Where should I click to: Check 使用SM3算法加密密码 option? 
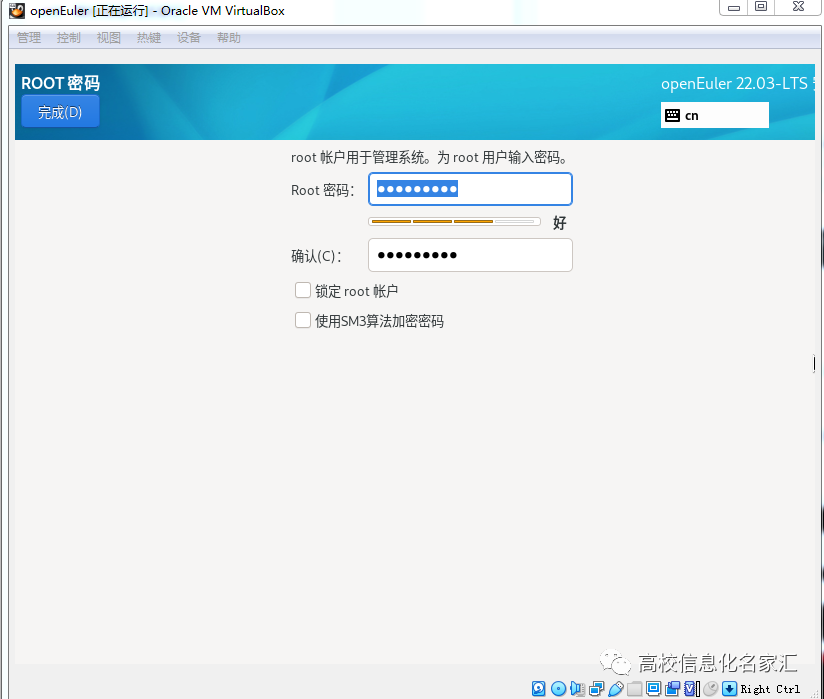click(303, 321)
